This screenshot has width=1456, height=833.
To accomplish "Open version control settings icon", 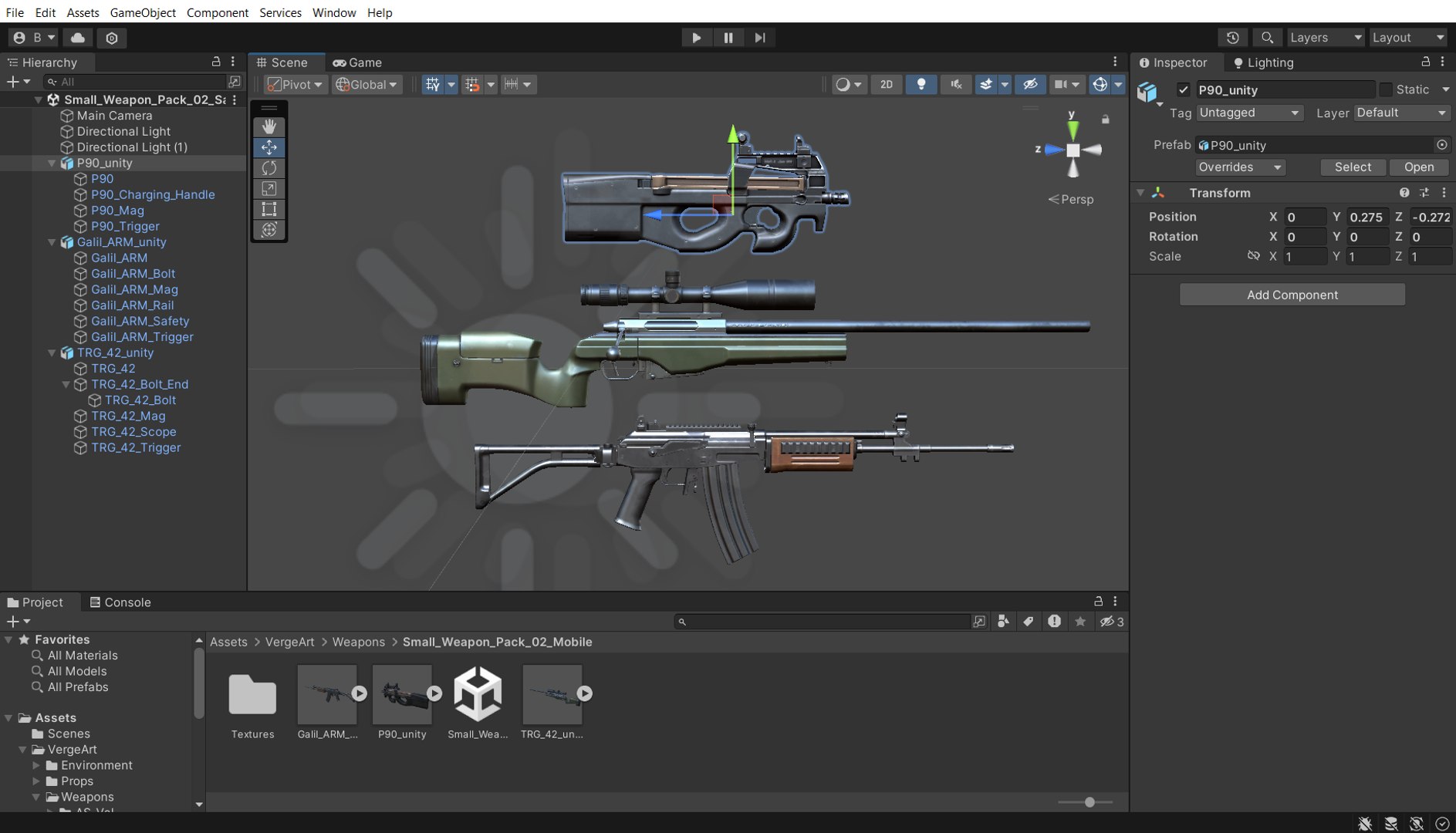I will 112,37.
